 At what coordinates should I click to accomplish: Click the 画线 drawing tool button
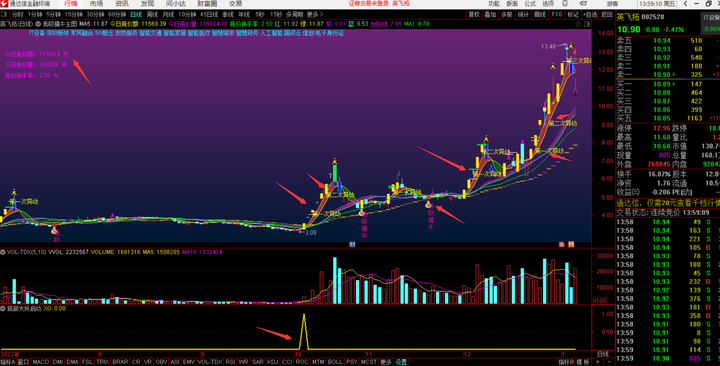click(540, 15)
